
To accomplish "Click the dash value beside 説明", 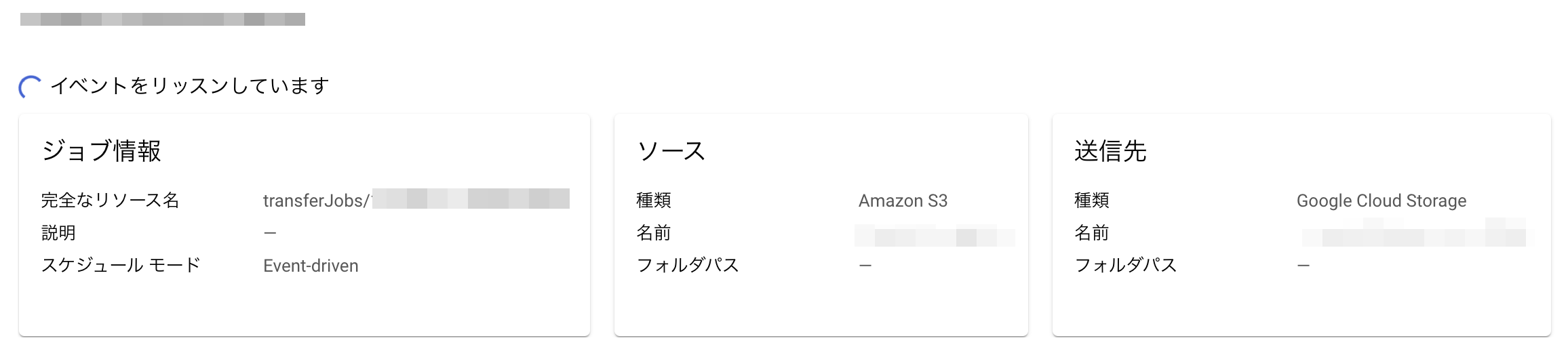I will 270,233.
